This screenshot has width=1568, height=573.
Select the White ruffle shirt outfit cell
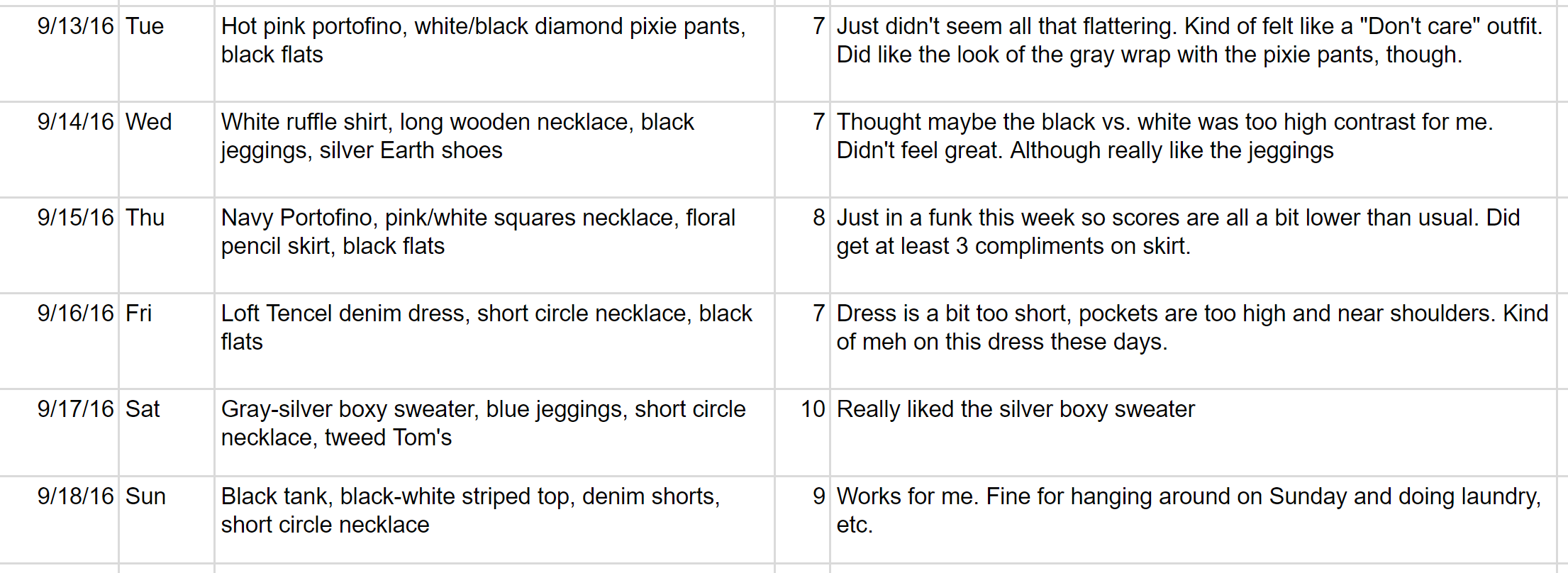(x=494, y=150)
